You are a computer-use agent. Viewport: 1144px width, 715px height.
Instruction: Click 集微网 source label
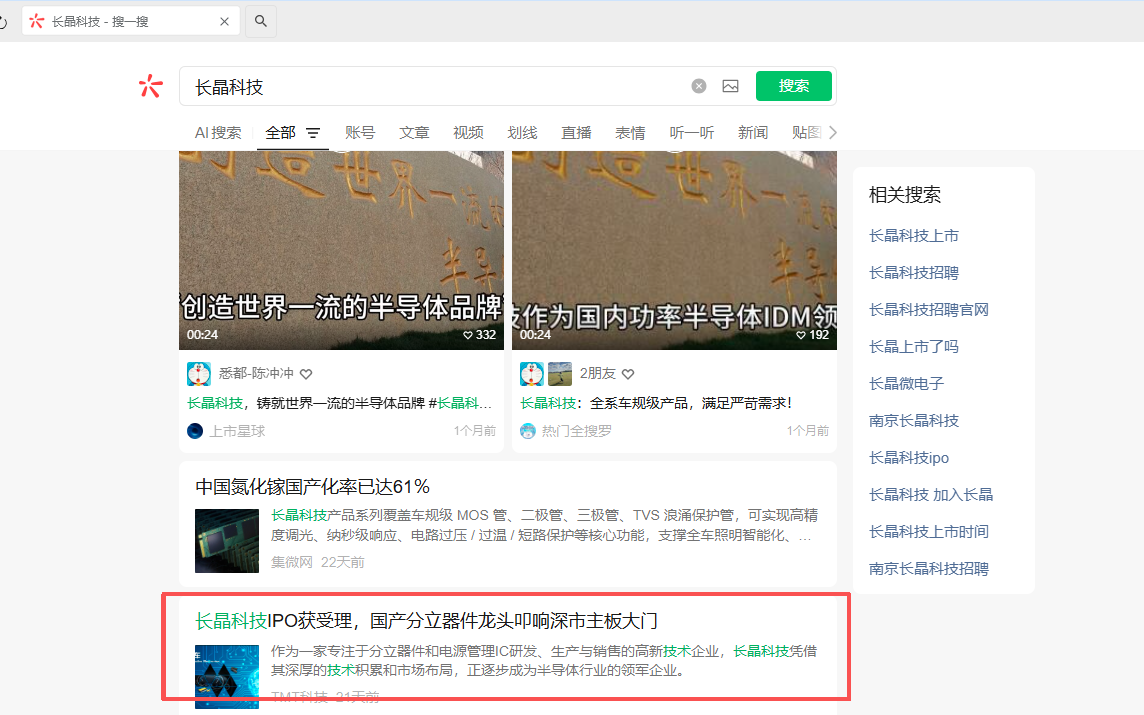[292, 563]
